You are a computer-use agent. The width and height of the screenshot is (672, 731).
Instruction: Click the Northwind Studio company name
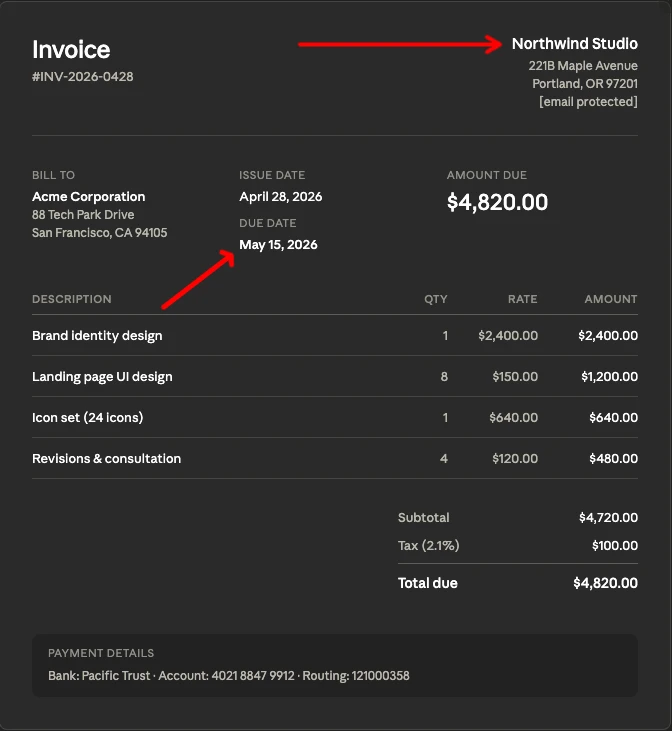pos(575,44)
